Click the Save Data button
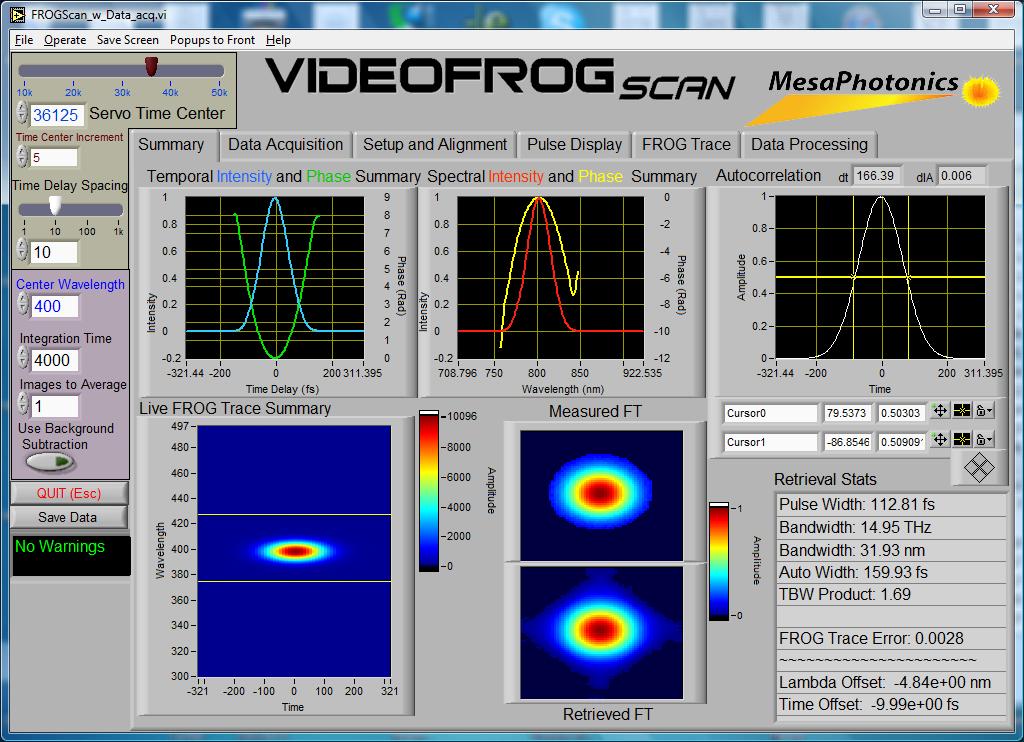The width and height of the screenshot is (1024, 742). [x=68, y=517]
